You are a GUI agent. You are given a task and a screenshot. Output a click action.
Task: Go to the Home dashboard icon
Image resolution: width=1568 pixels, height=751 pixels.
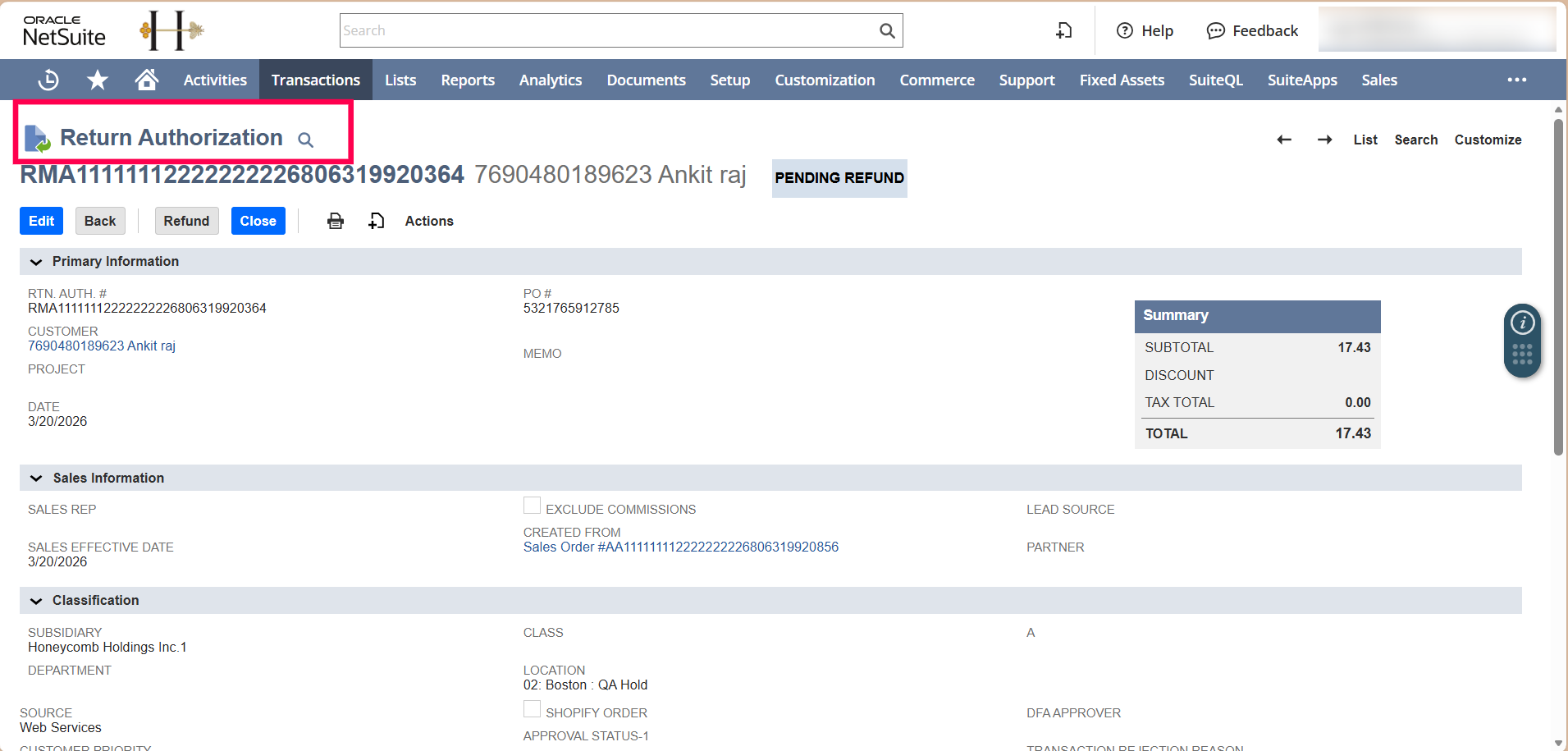[147, 80]
